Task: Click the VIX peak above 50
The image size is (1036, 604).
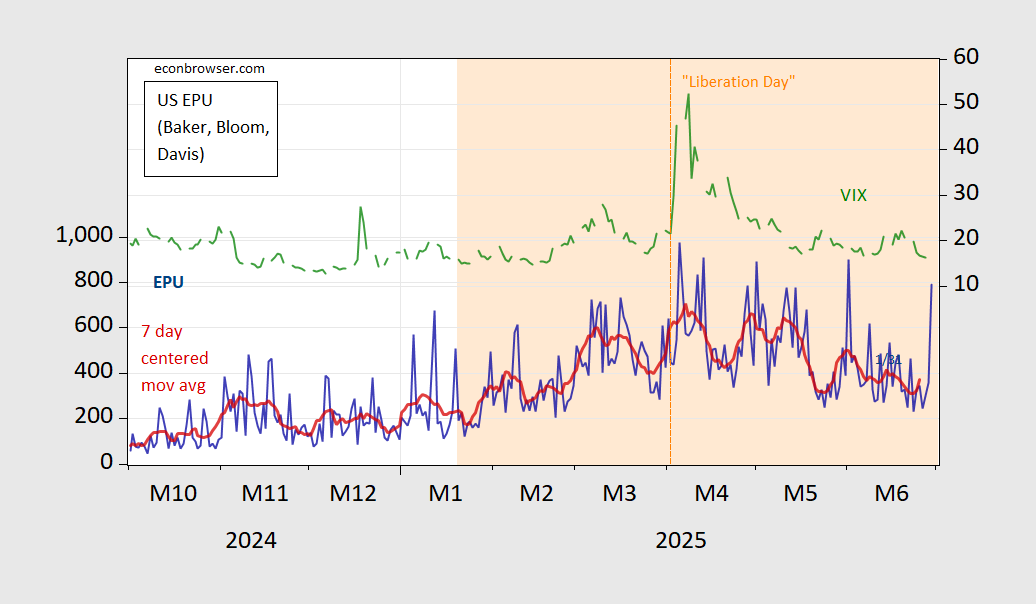Action: 688,95
